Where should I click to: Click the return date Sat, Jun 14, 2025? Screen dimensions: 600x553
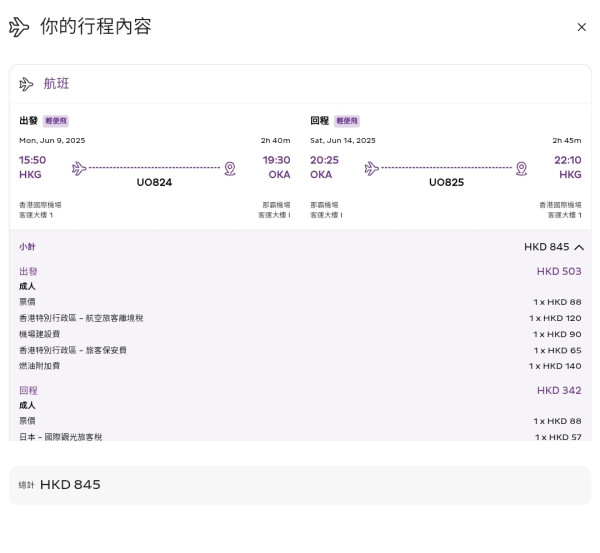pyautogui.click(x=342, y=140)
